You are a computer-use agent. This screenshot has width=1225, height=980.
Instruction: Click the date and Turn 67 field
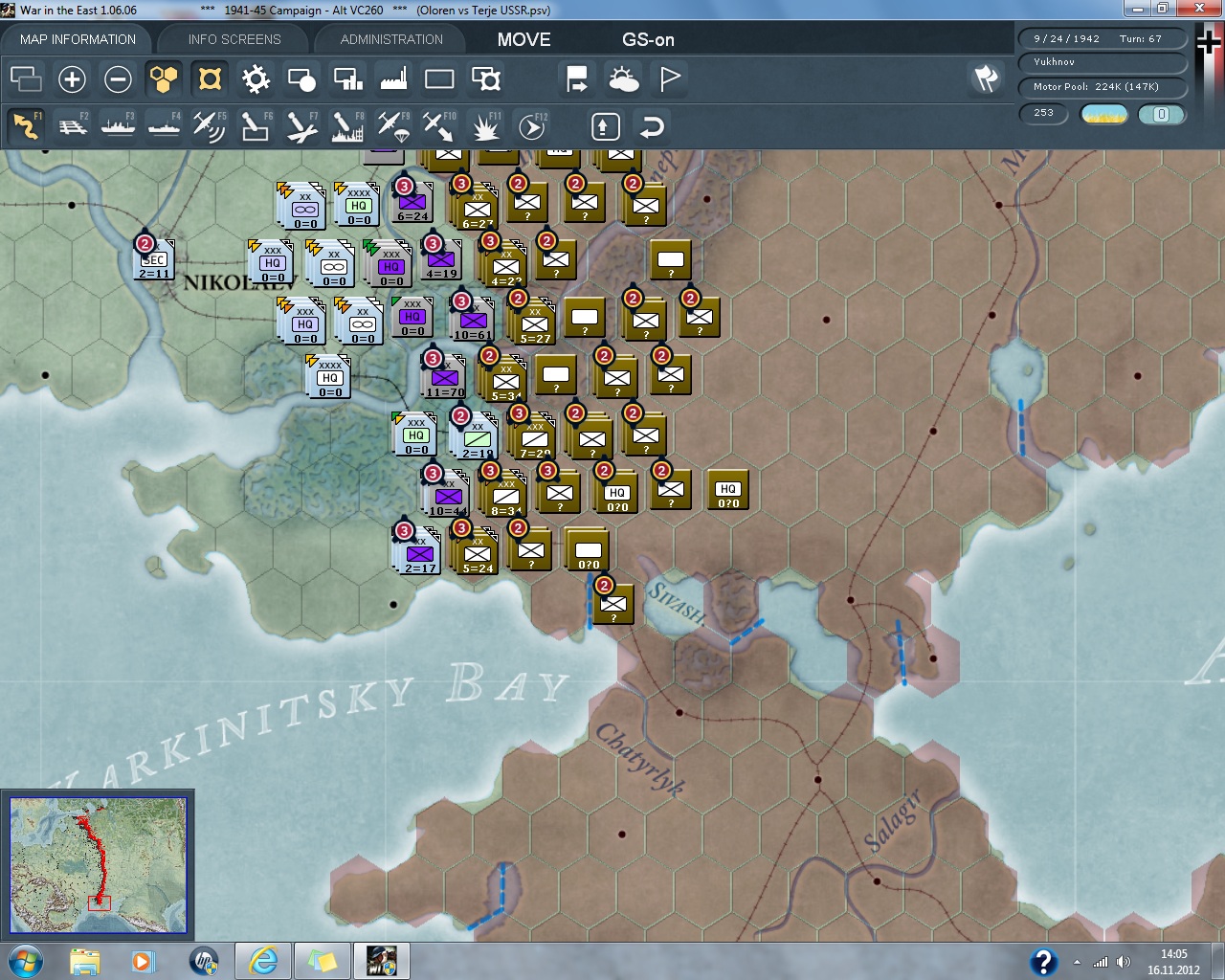[x=1102, y=38]
